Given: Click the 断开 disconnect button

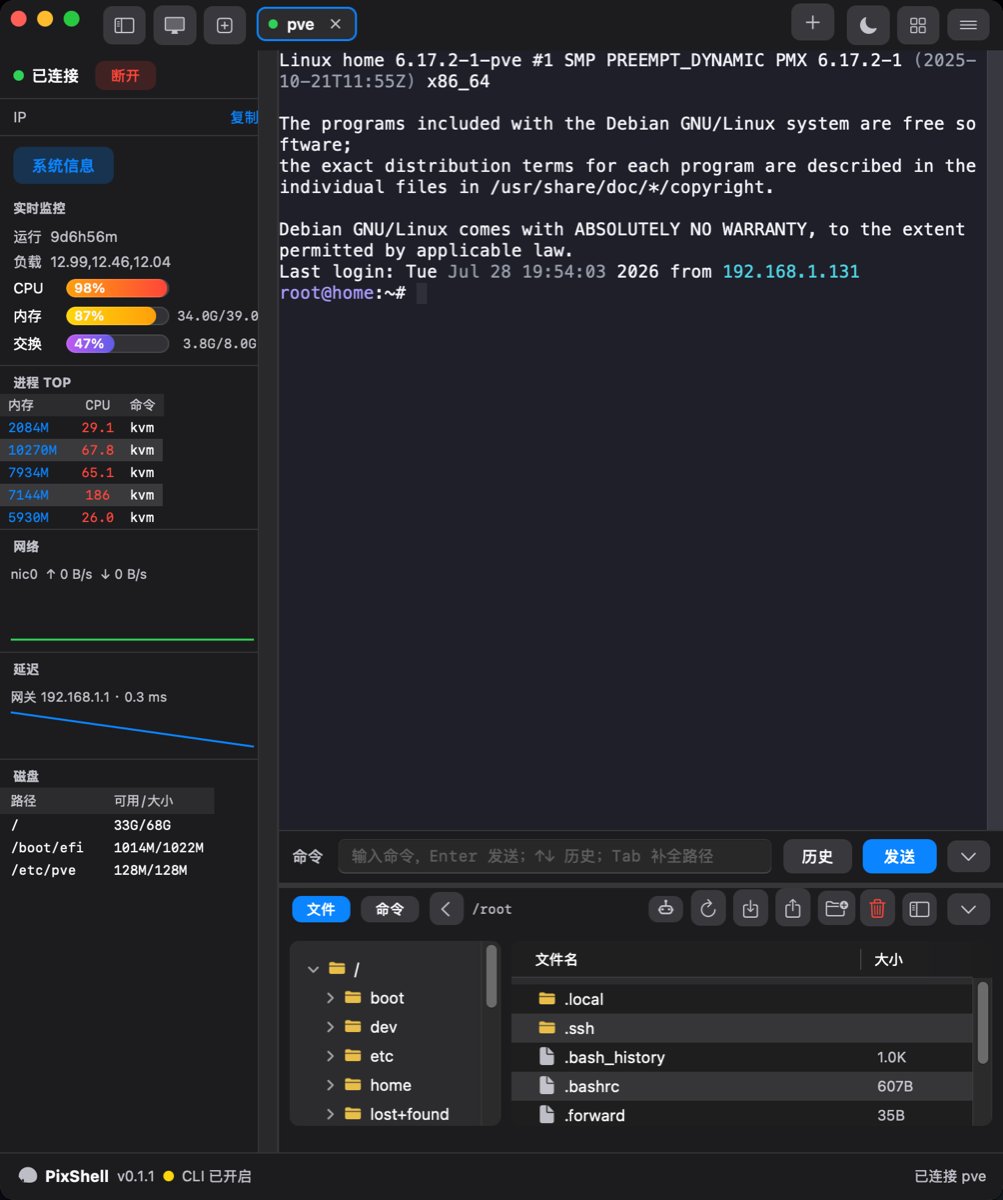Looking at the screenshot, I should tap(125, 76).
